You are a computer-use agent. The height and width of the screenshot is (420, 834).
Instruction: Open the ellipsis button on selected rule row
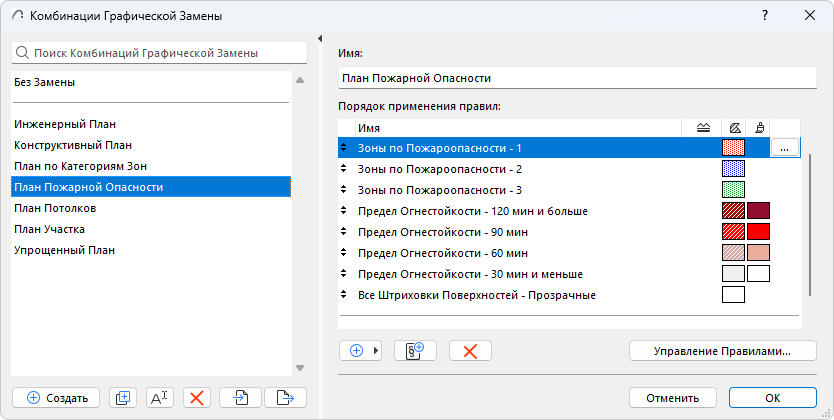(x=785, y=148)
